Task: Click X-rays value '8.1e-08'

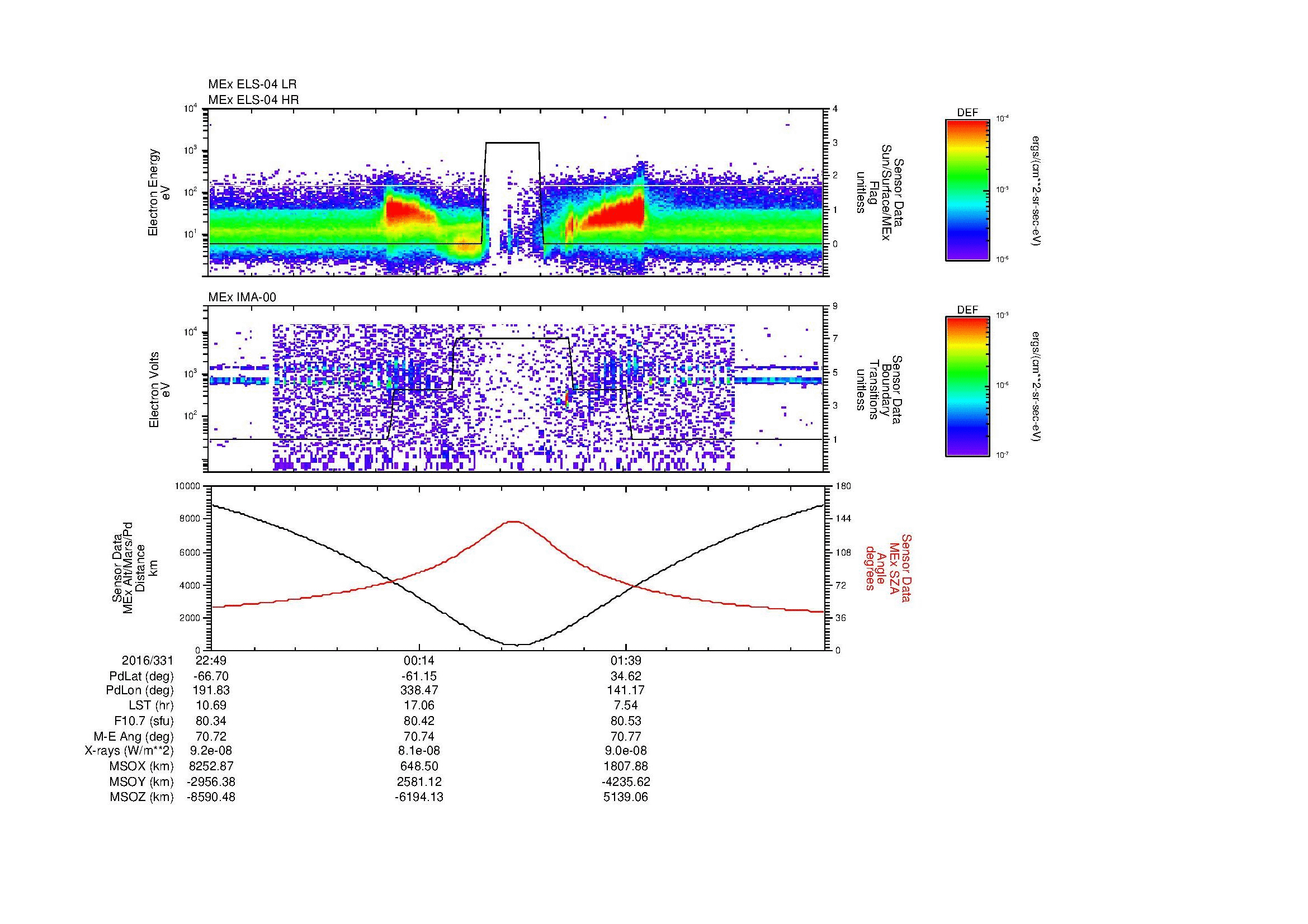Action: (x=419, y=751)
